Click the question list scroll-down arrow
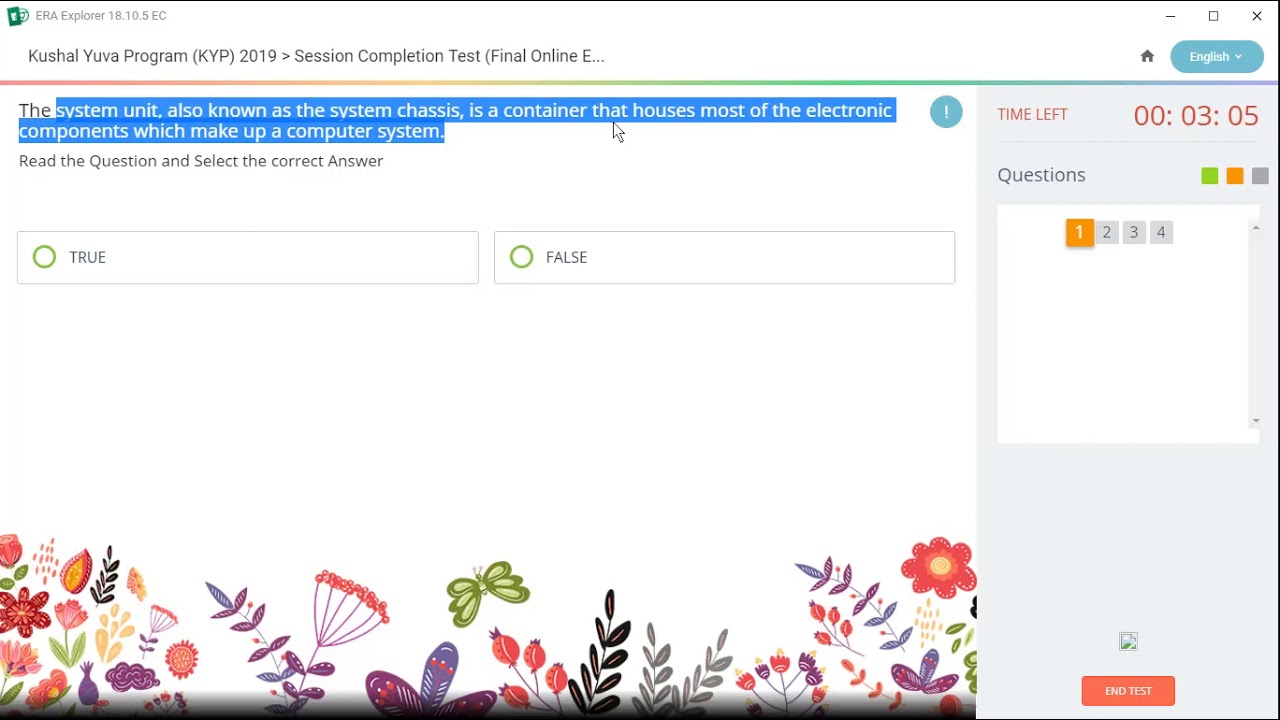 (x=1256, y=421)
